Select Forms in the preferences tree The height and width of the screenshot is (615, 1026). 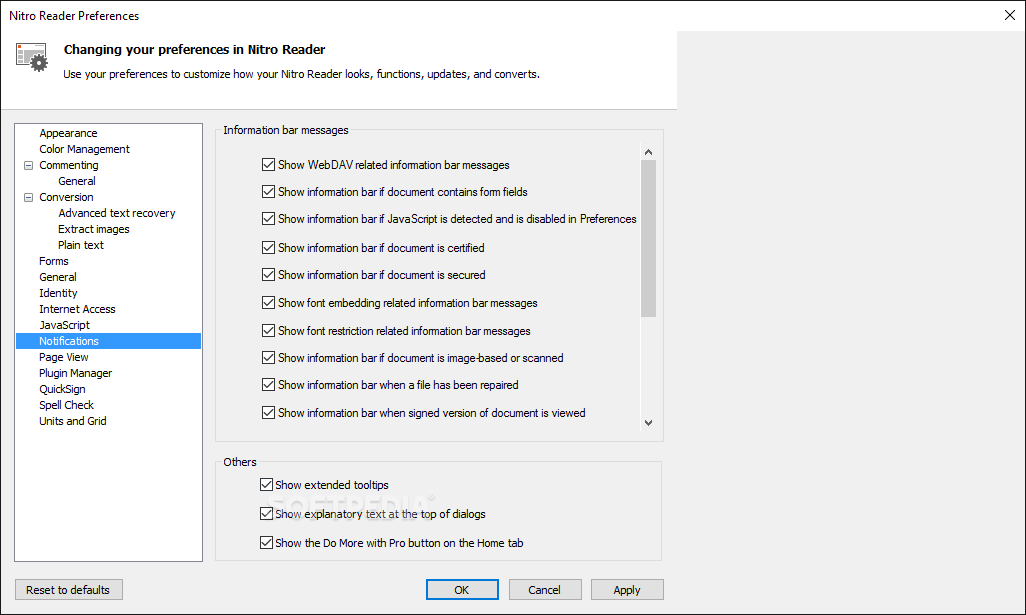click(54, 261)
